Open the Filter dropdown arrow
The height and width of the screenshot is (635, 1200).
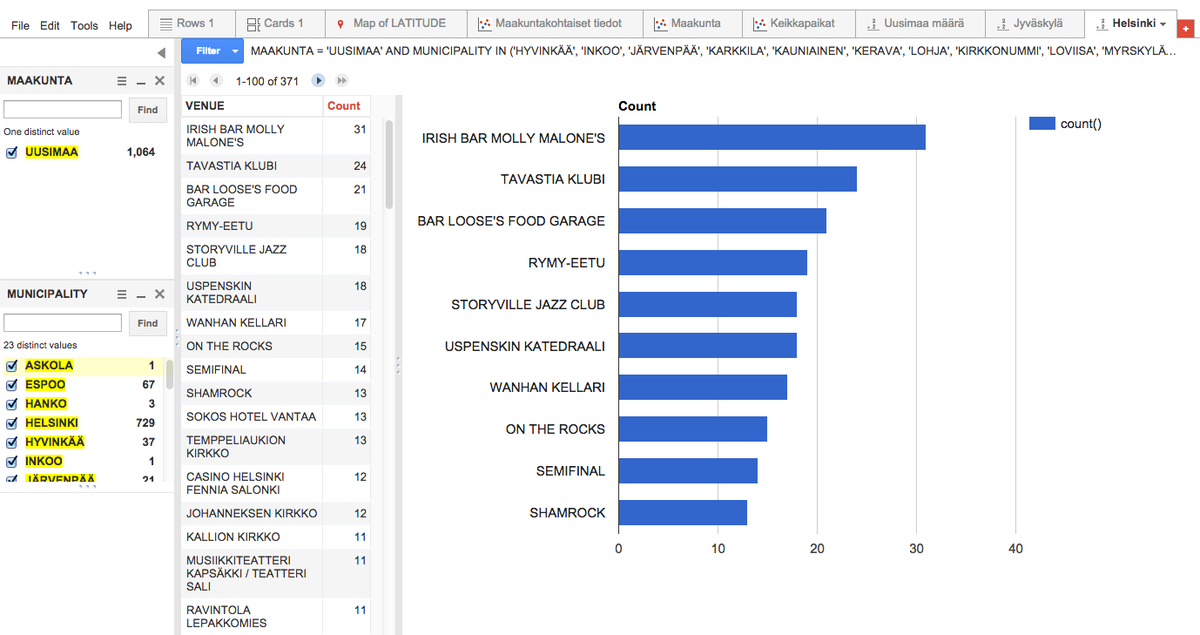click(235, 50)
